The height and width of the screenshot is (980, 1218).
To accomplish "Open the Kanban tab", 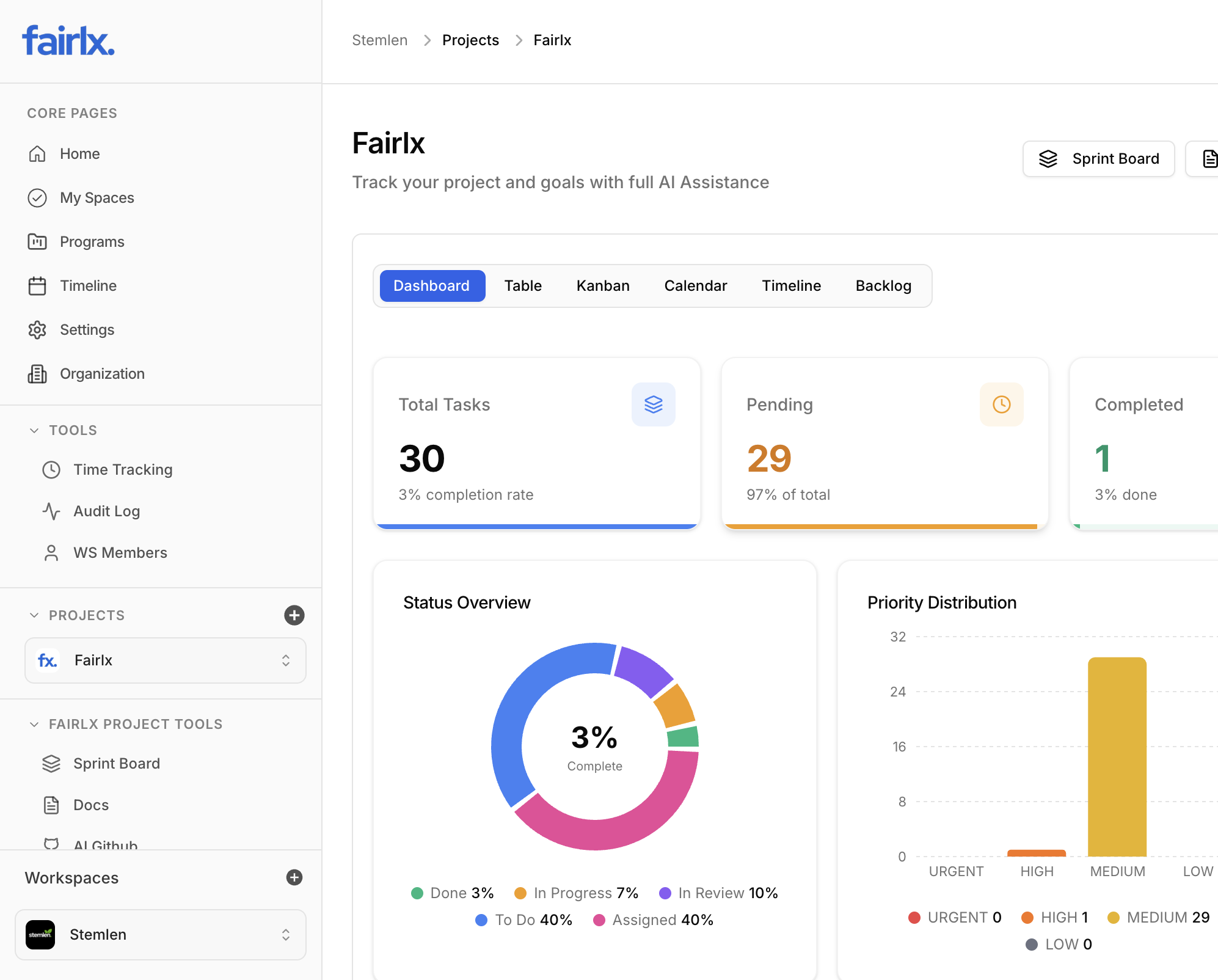I will 603,286.
